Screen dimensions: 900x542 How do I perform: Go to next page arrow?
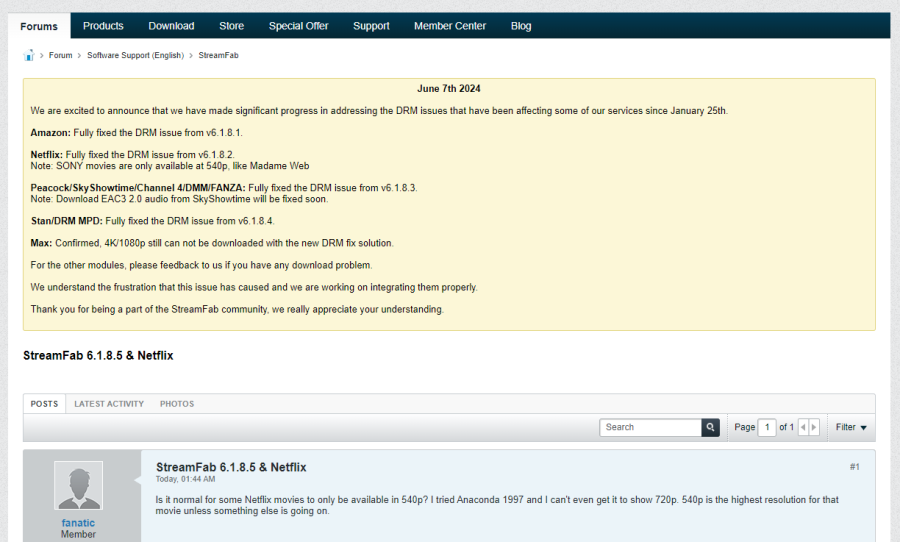click(x=813, y=427)
